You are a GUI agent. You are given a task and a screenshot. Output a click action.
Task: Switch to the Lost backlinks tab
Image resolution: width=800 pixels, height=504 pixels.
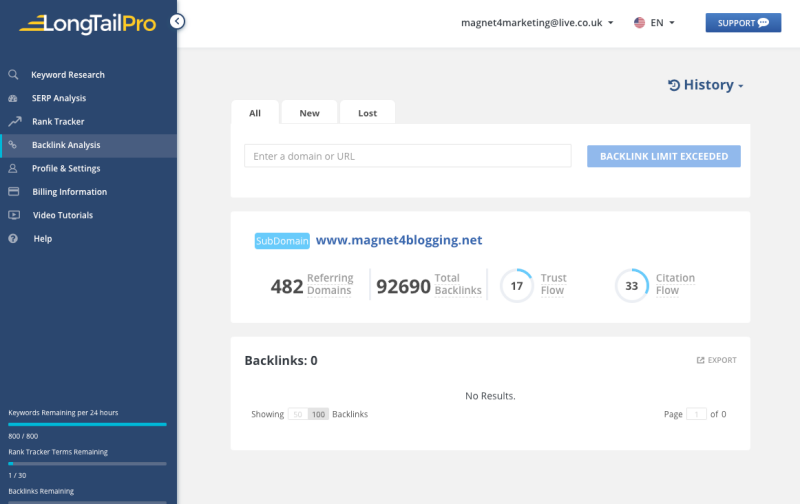[367, 113]
